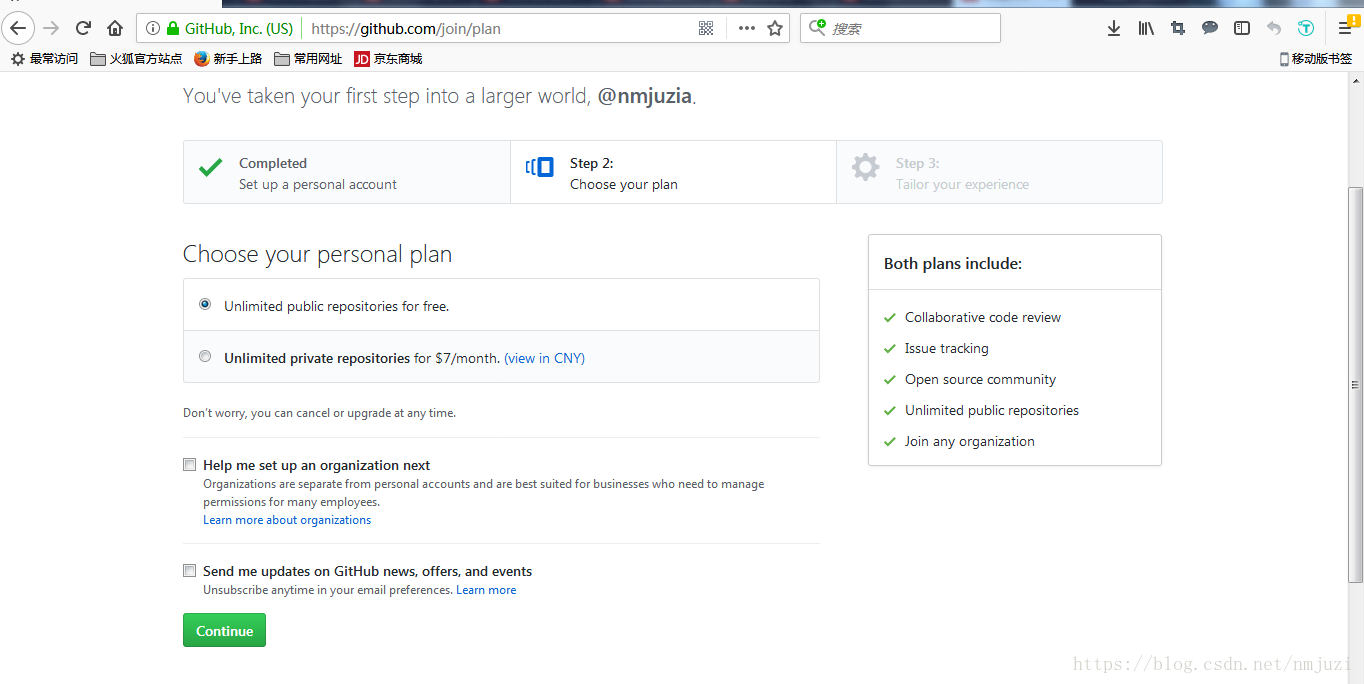This screenshot has height=684, width=1364.
Task: Show site information via the info icon
Action: click(153, 28)
